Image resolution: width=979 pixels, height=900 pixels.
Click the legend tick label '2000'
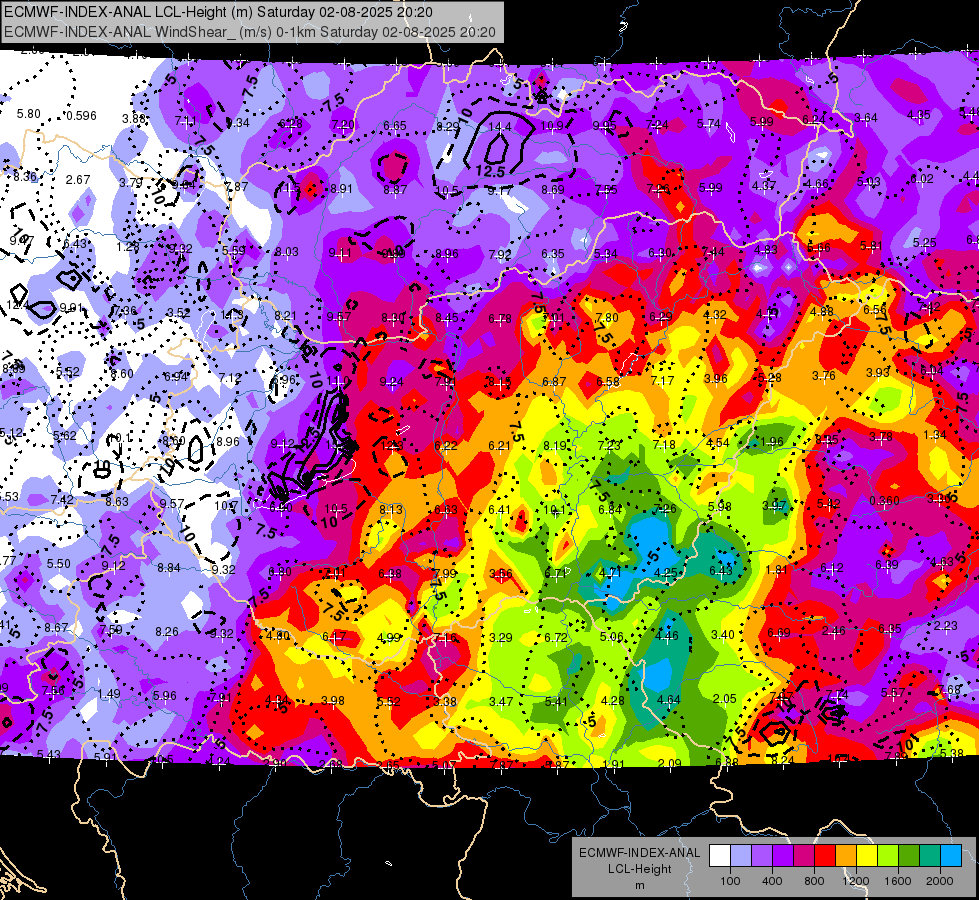[x=939, y=881]
